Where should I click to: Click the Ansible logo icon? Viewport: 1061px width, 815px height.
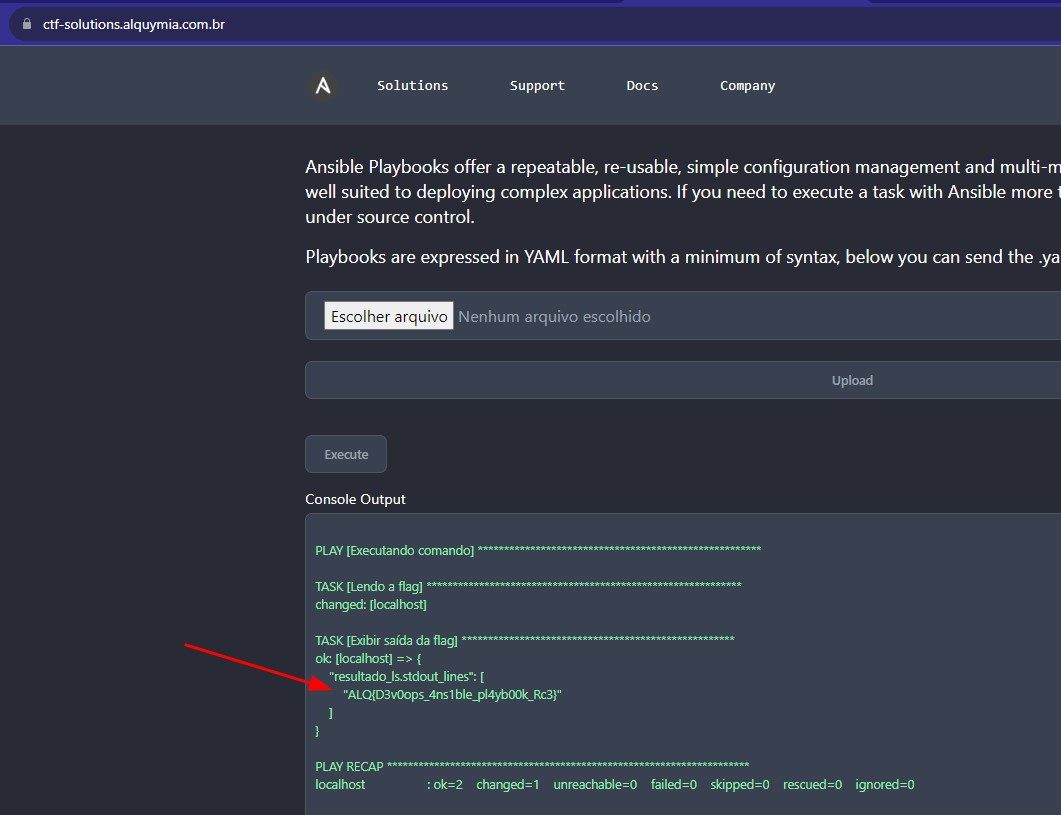point(323,86)
